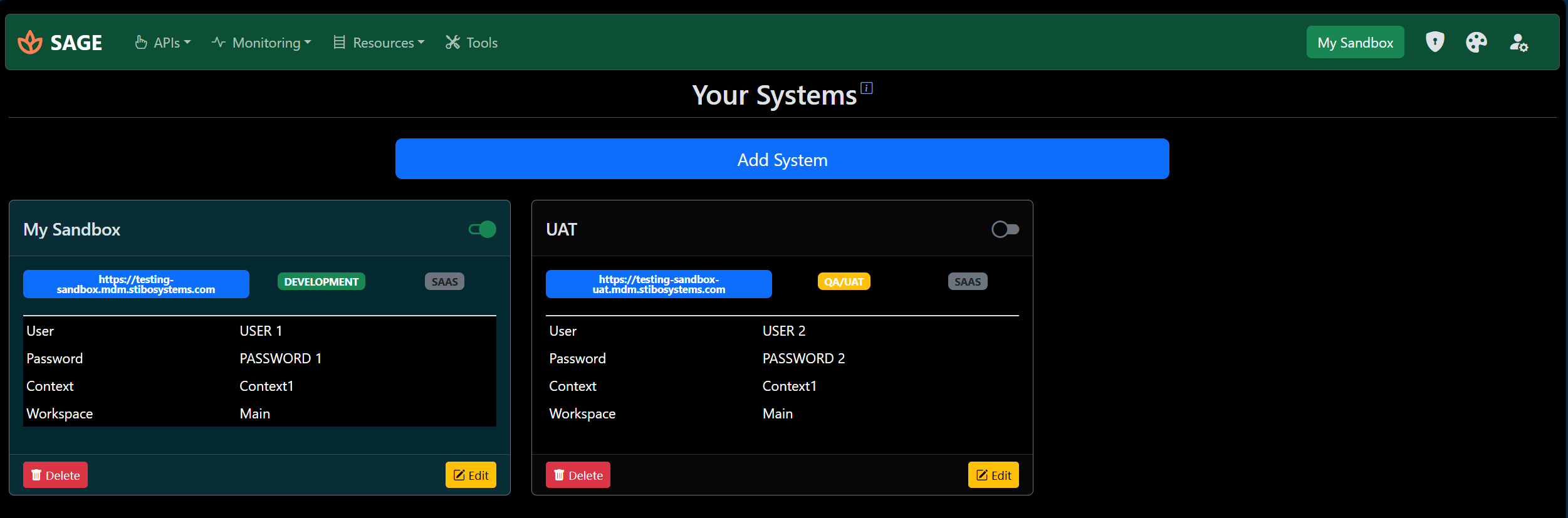Select the USER 2 value

pyautogui.click(x=784, y=331)
